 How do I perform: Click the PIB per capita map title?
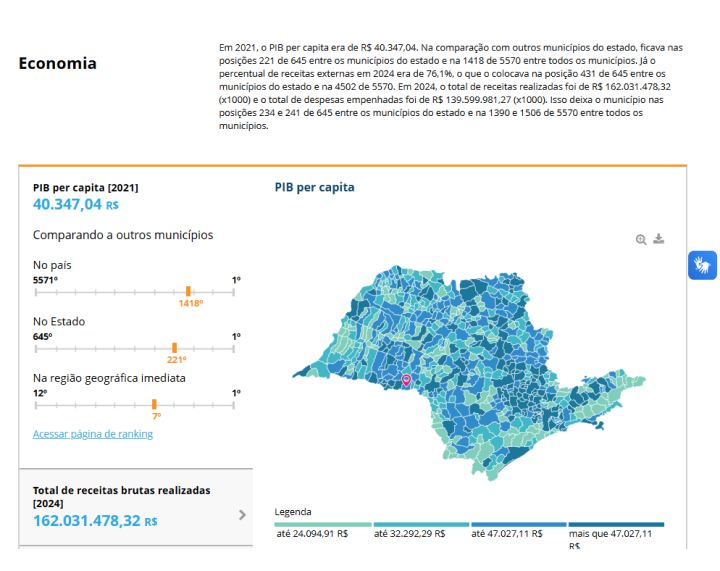(314, 187)
